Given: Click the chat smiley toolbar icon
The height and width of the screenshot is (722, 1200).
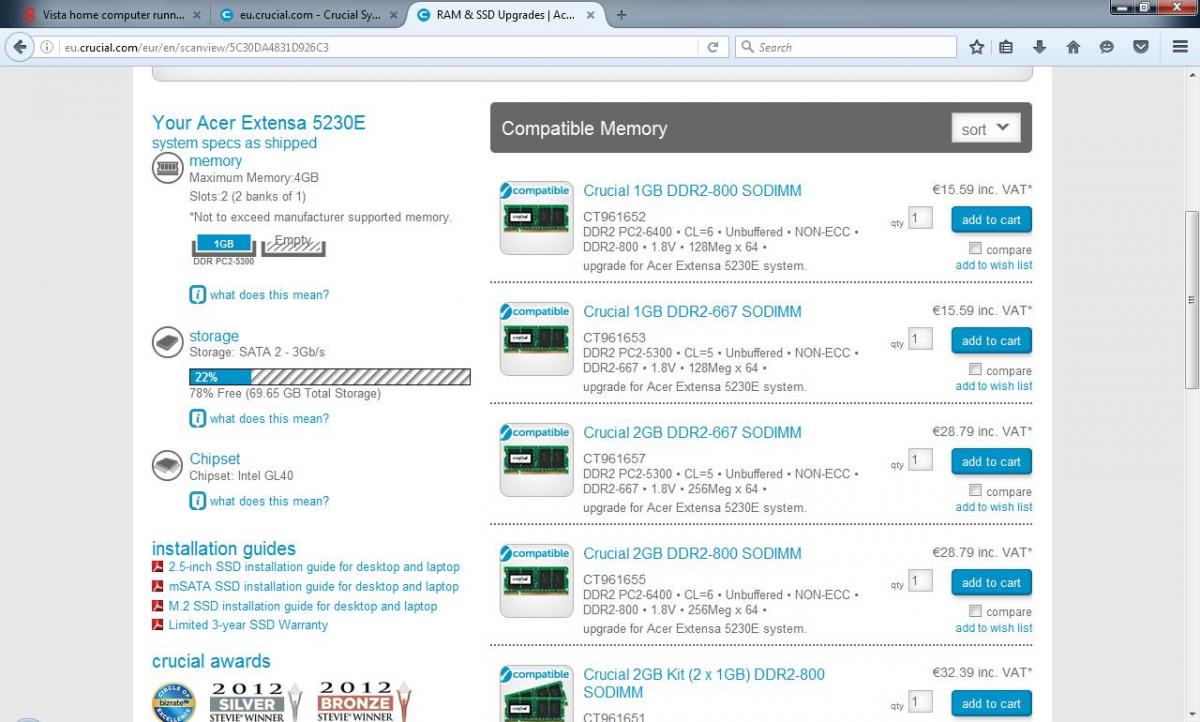Looking at the screenshot, I should tap(1107, 47).
